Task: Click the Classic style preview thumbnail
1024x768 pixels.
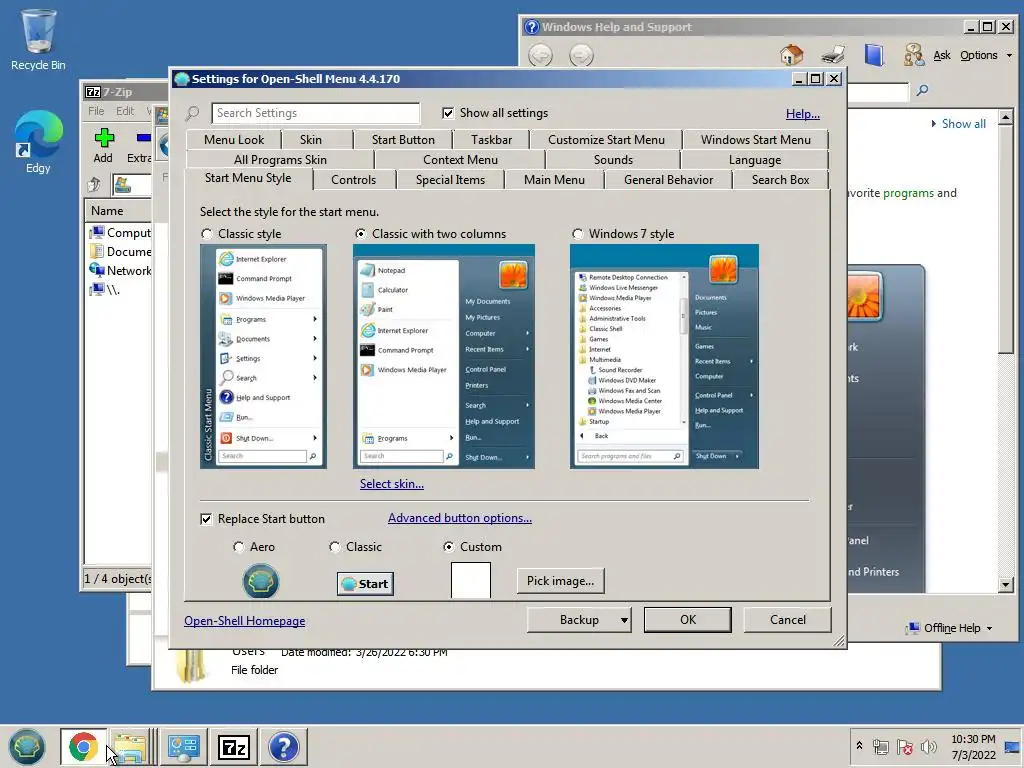Action: point(263,357)
